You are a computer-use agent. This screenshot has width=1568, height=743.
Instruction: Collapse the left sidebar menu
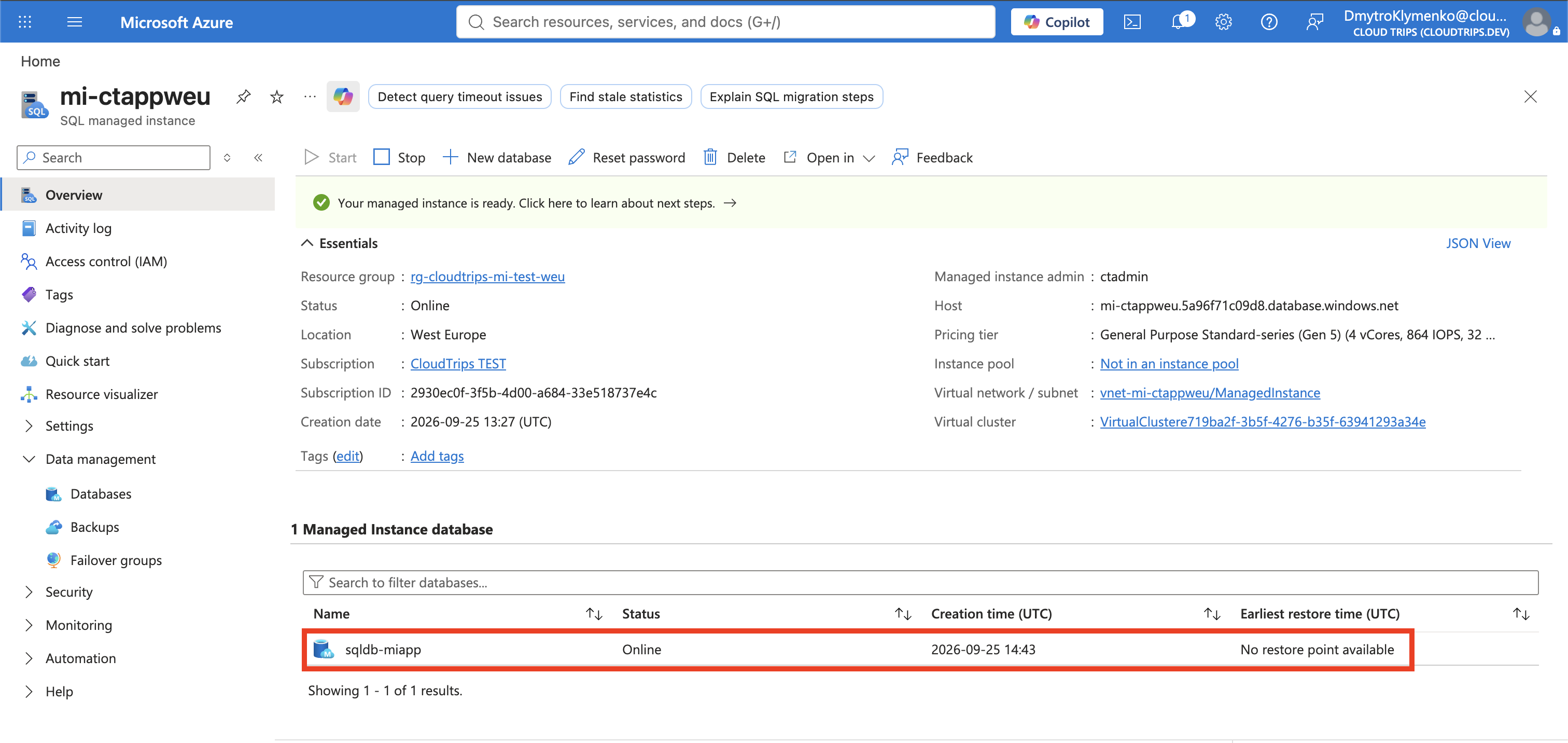[x=258, y=158]
